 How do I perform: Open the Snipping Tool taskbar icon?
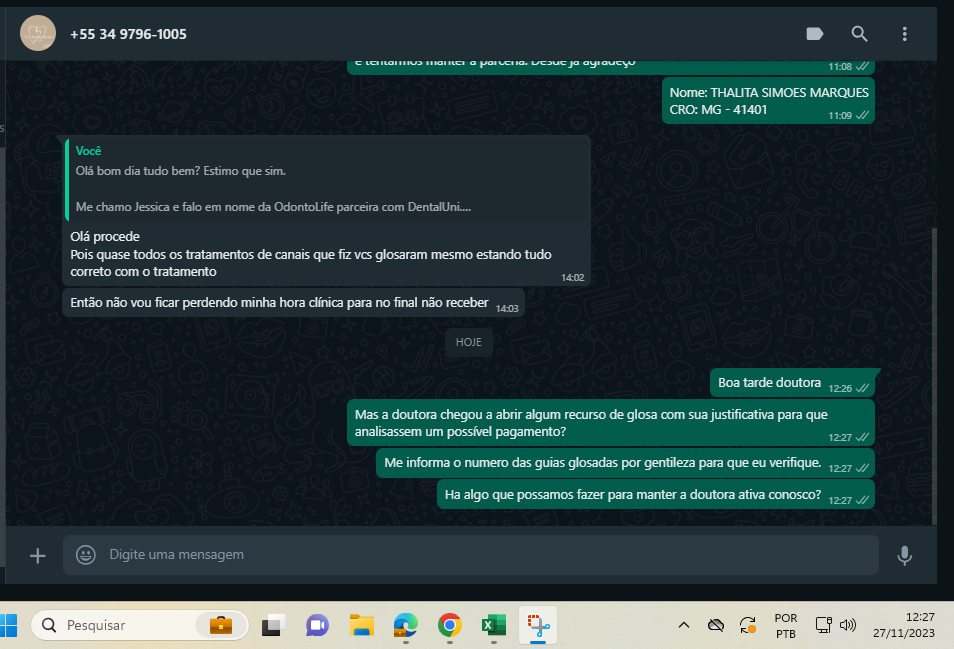click(x=539, y=625)
